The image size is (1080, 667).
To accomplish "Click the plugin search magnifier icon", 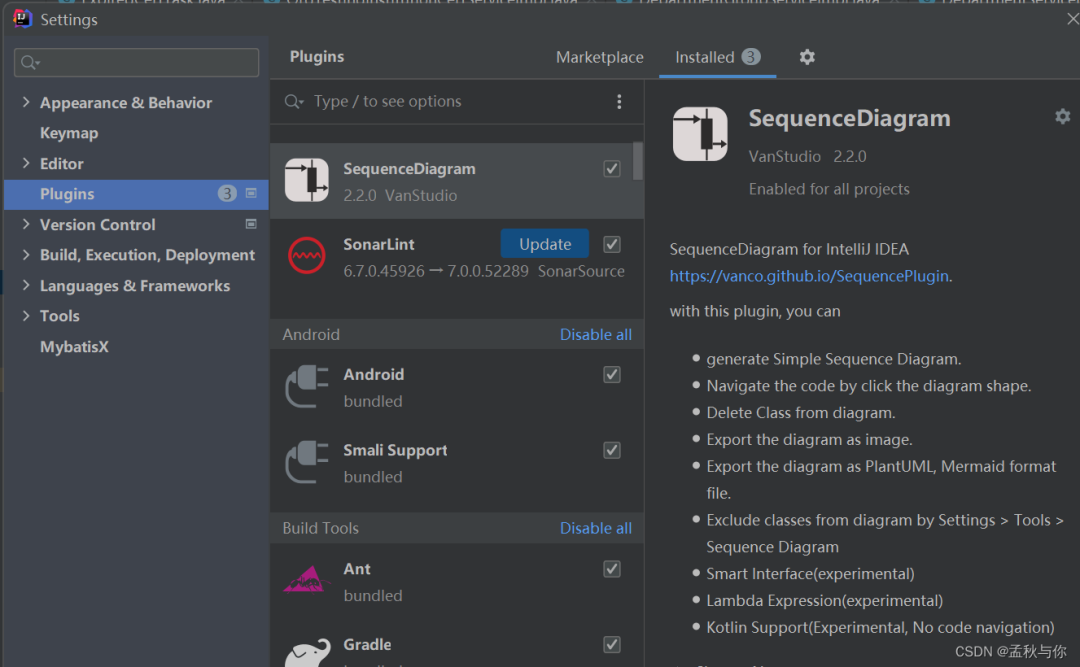I will point(293,102).
